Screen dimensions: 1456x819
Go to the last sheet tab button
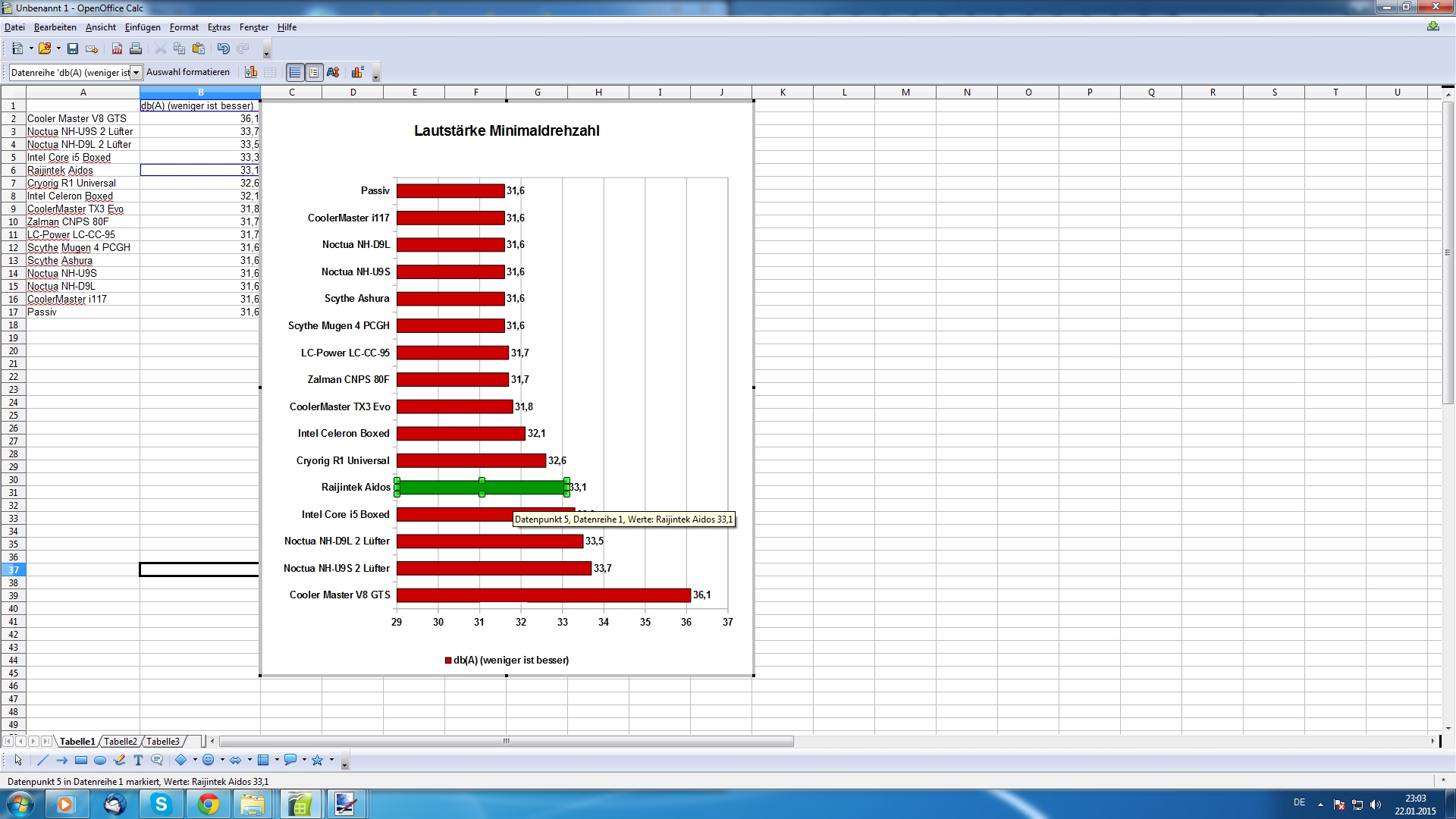46,742
